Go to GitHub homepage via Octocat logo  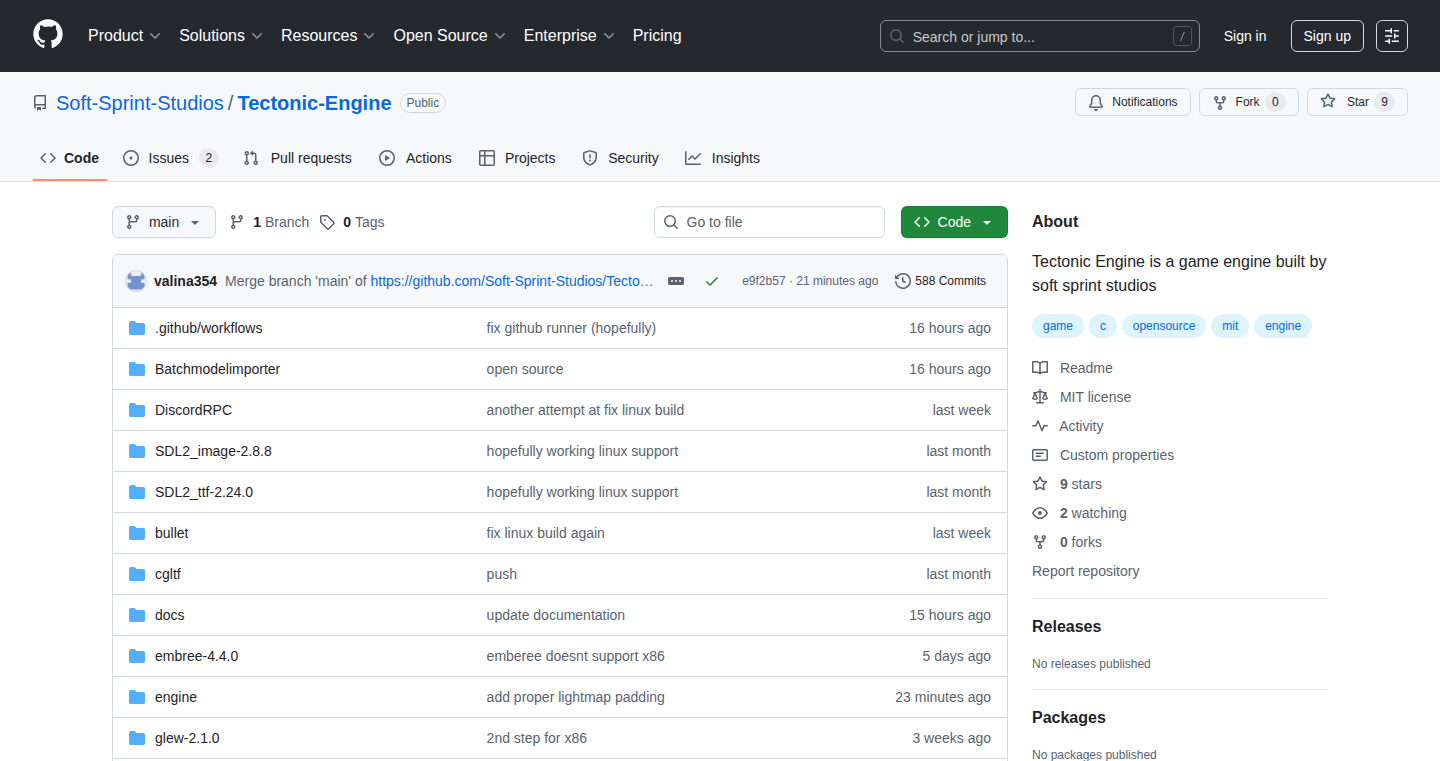pos(48,35)
